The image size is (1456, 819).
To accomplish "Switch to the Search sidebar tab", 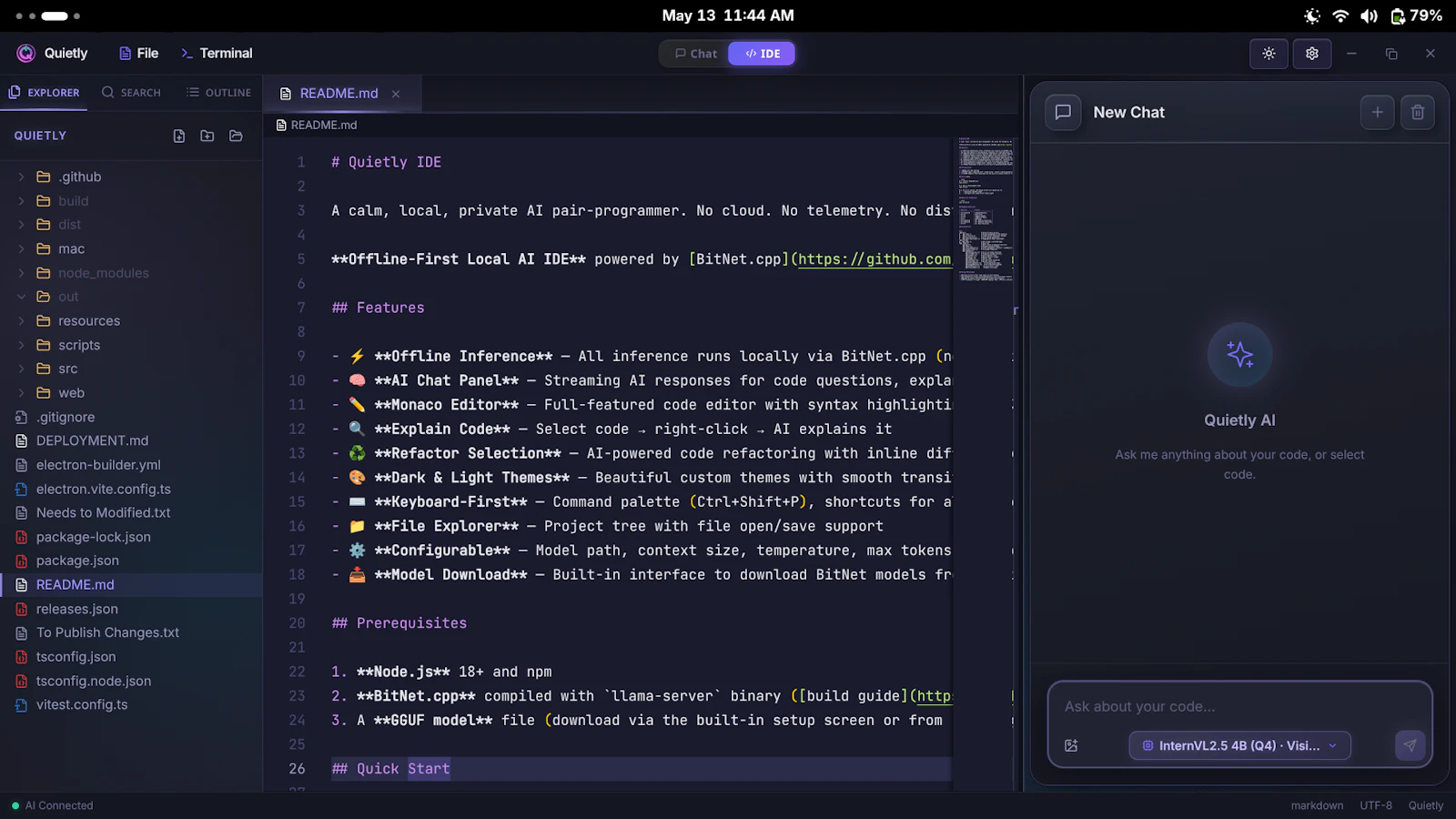I will pyautogui.click(x=131, y=93).
